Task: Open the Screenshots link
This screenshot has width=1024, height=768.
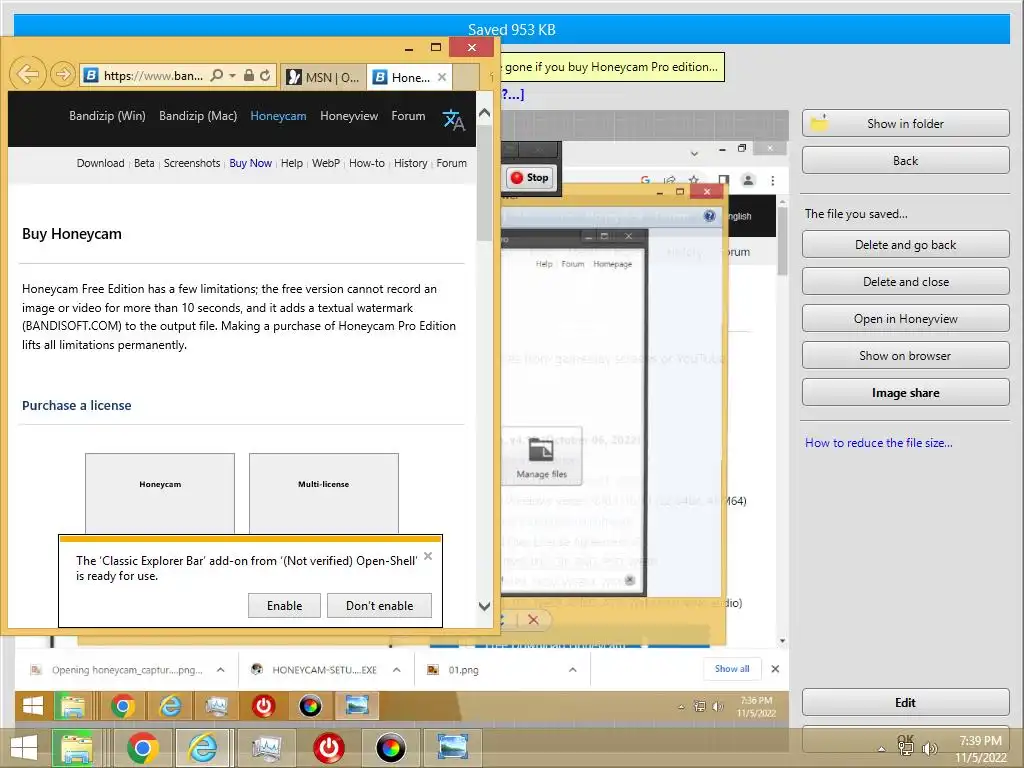Action: tap(192, 163)
